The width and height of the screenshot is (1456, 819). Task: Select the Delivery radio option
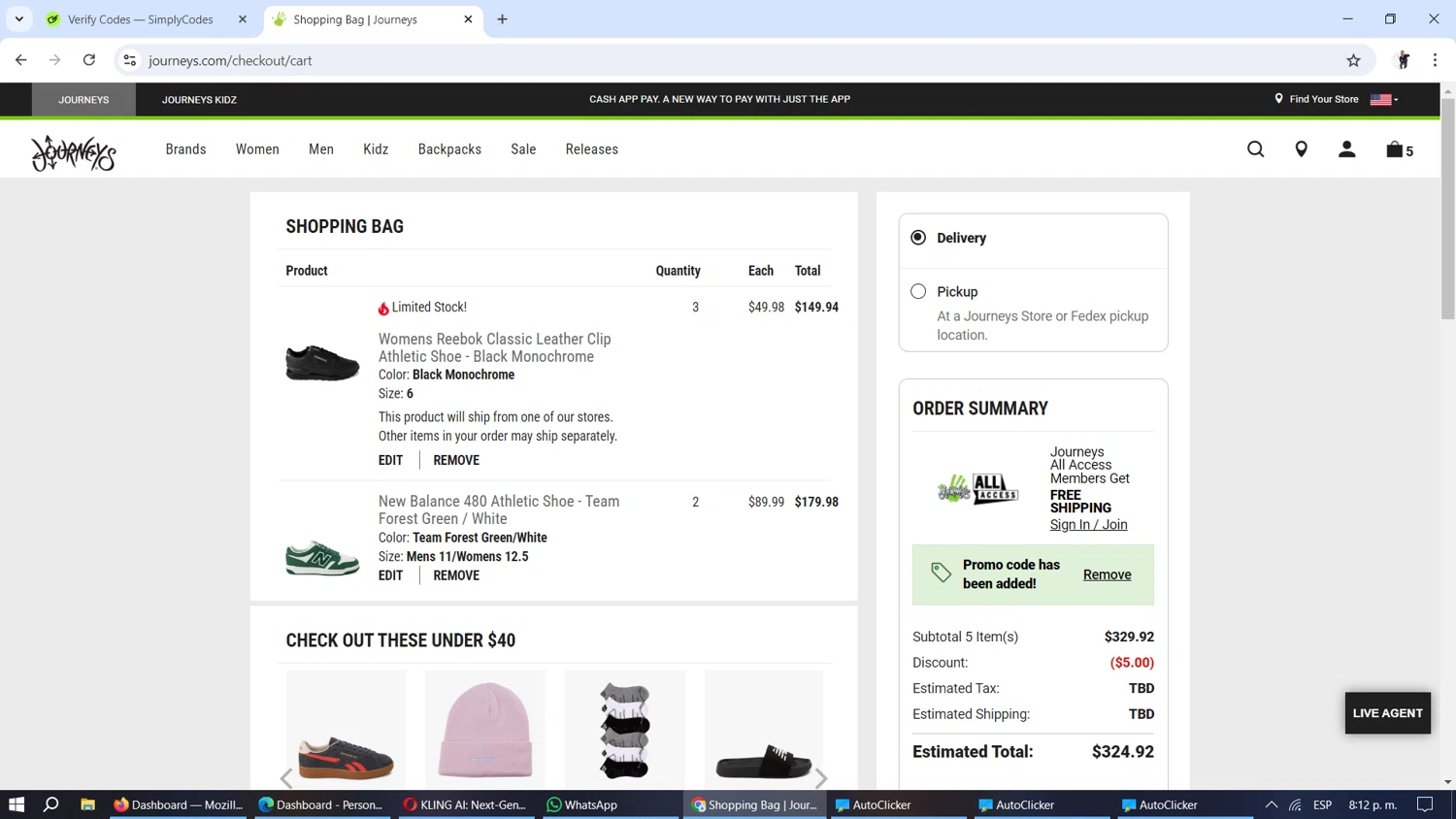[918, 238]
